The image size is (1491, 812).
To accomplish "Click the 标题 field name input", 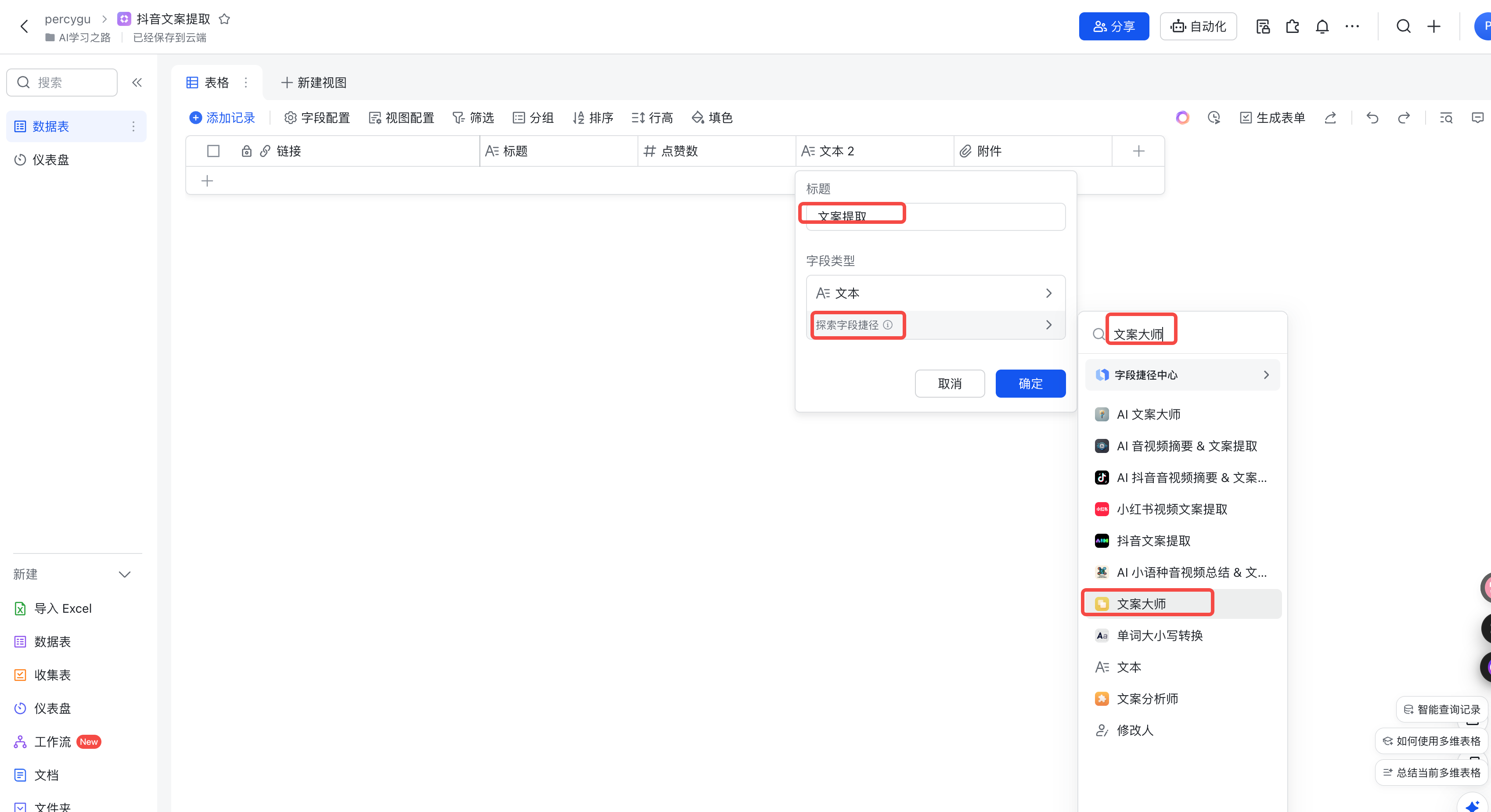I will click(x=935, y=216).
